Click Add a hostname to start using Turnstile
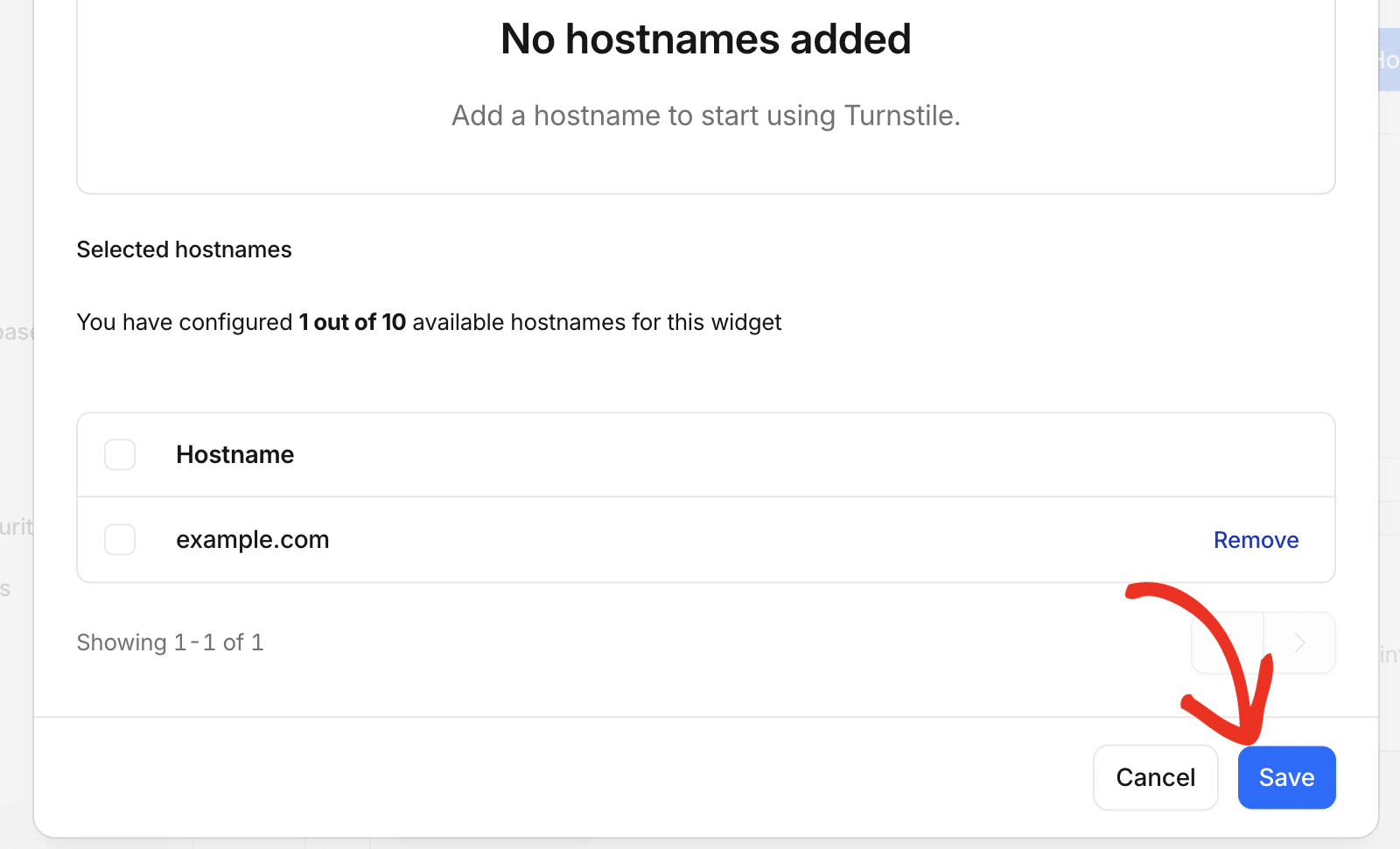The image size is (1400, 849). point(706,116)
